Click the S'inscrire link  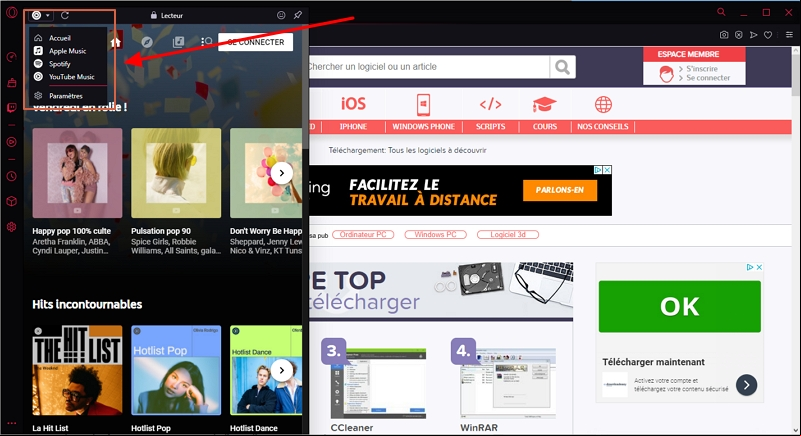tap(702, 68)
